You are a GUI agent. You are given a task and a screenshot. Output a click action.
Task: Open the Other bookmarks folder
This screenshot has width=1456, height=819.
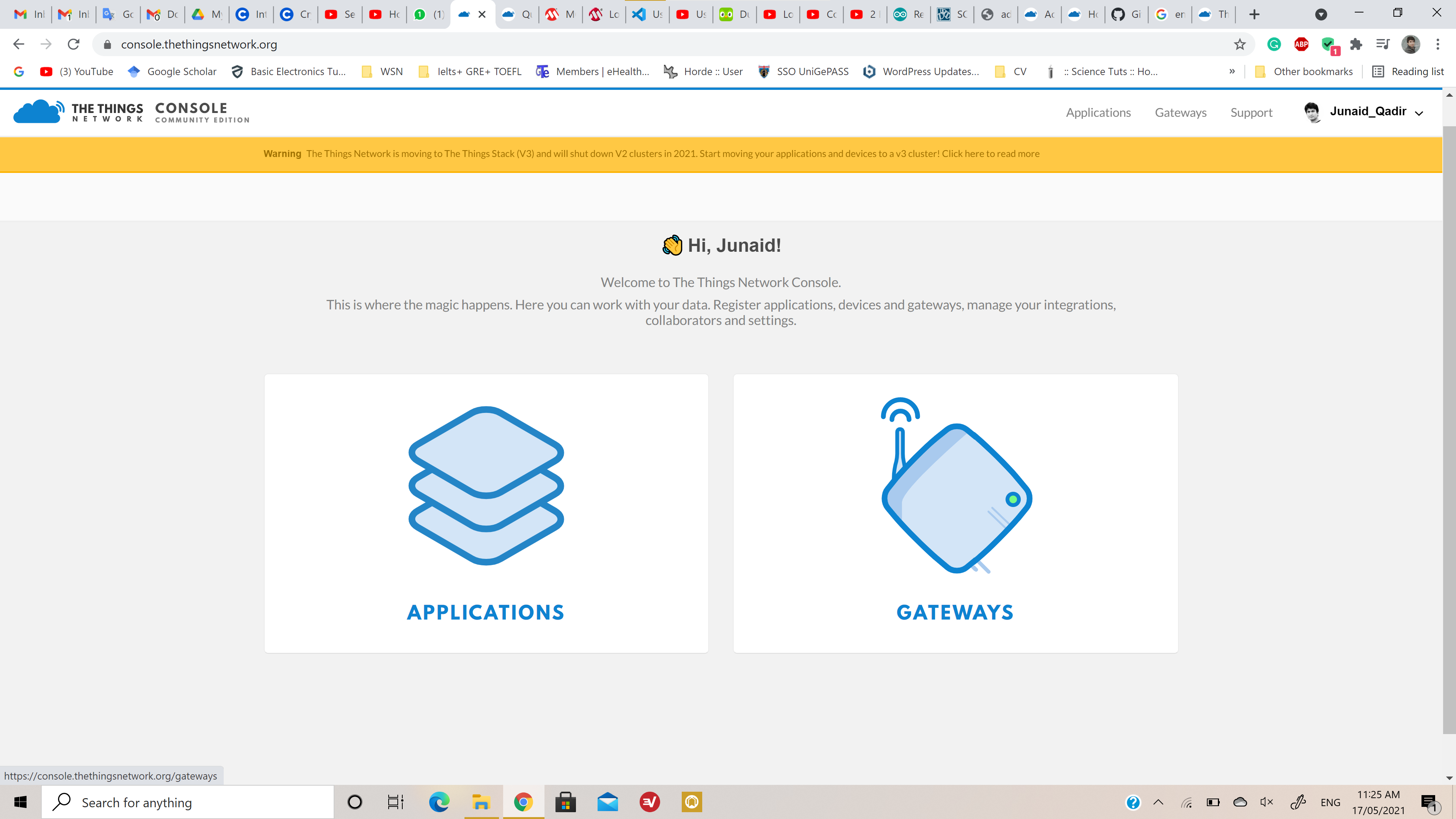pyautogui.click(x=1304, y=71)
